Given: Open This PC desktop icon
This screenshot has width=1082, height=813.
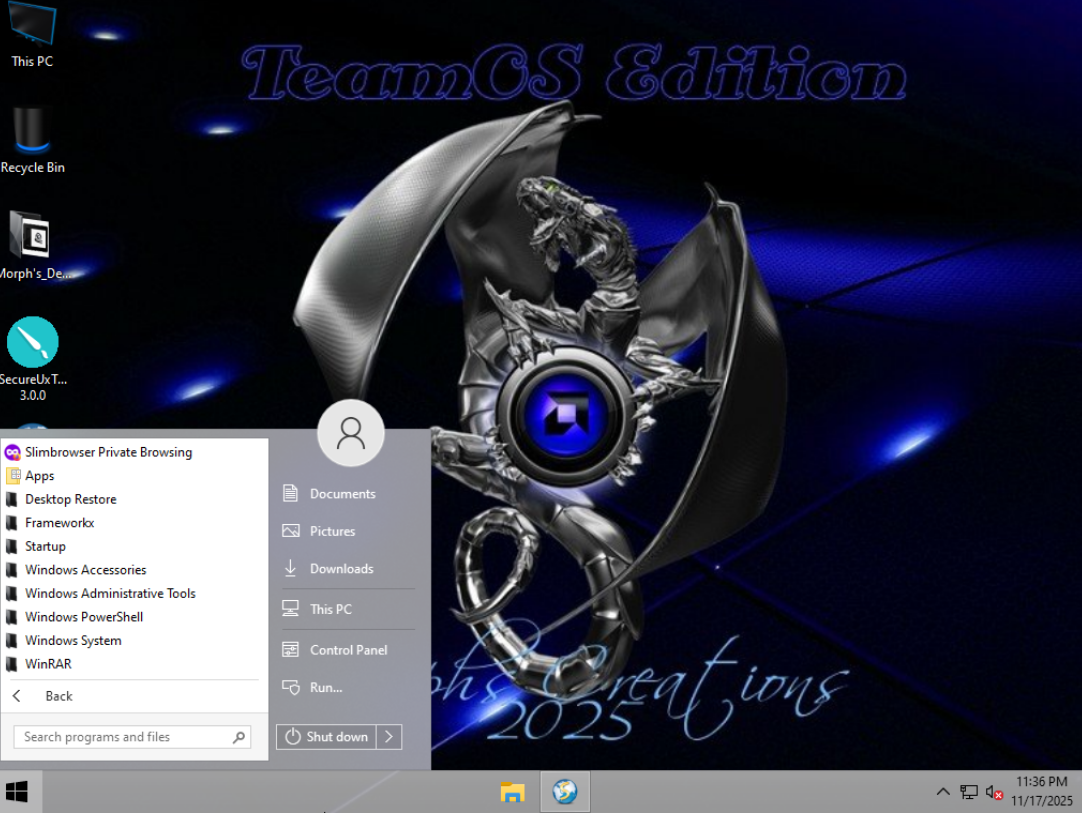Looking at the screenshot, I should 32,35.
